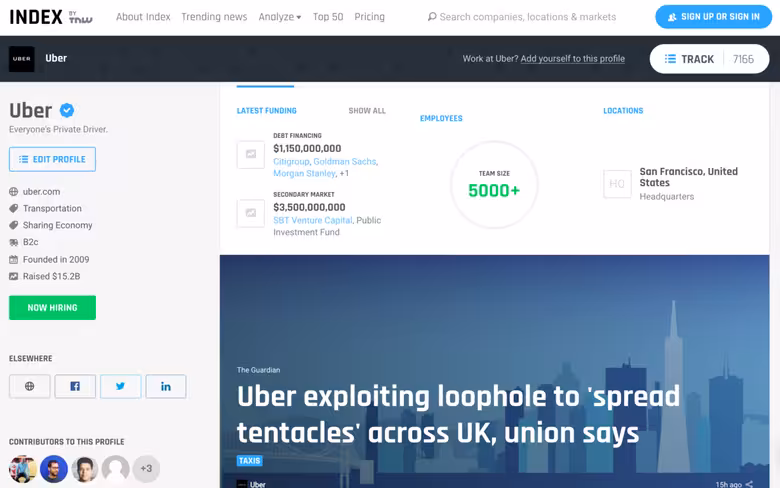
Task: Open Morgan Stanley investor link
Action: (x=304, y=174)
